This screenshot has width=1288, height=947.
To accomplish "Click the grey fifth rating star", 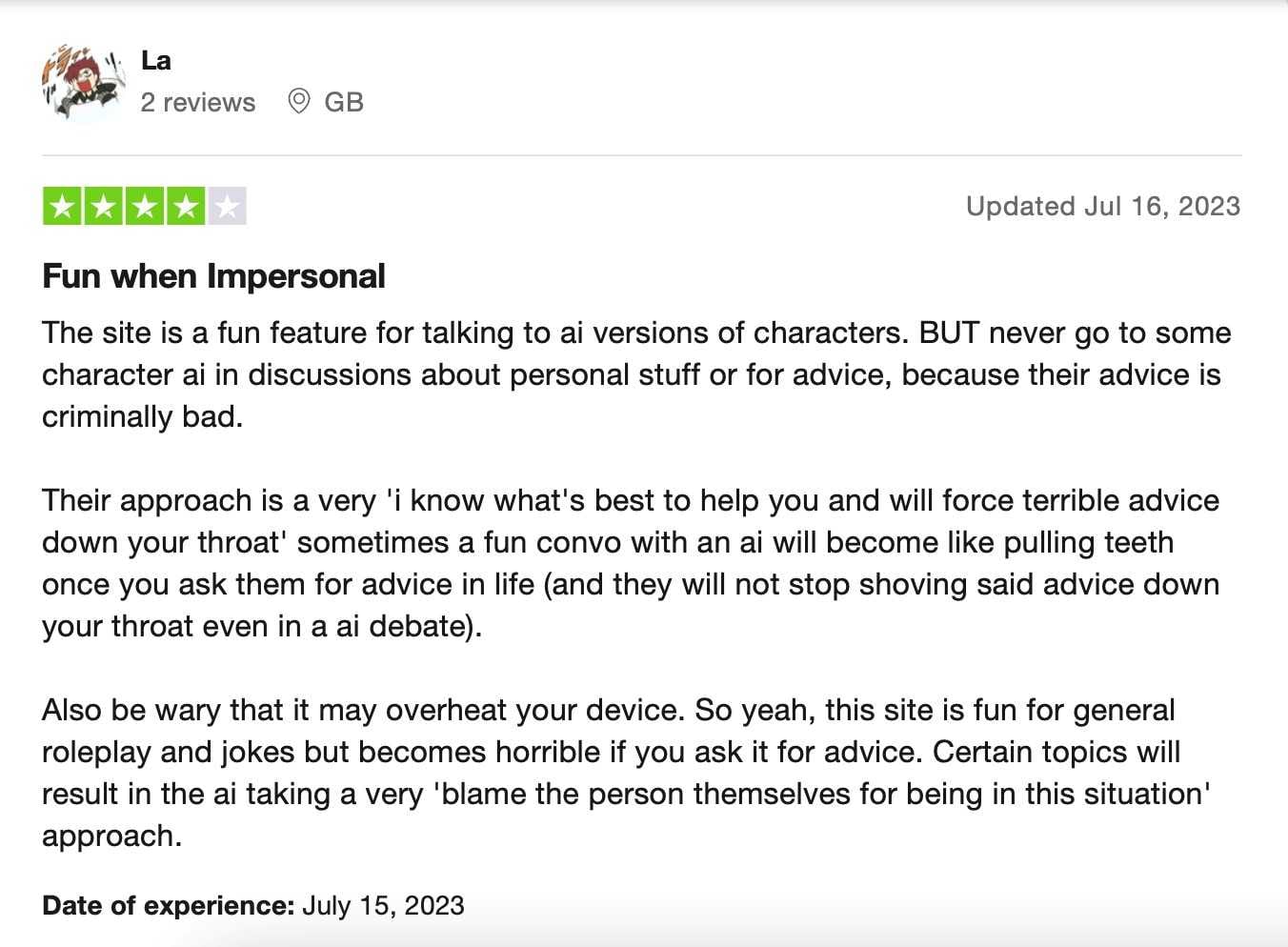I will point(227,206).
